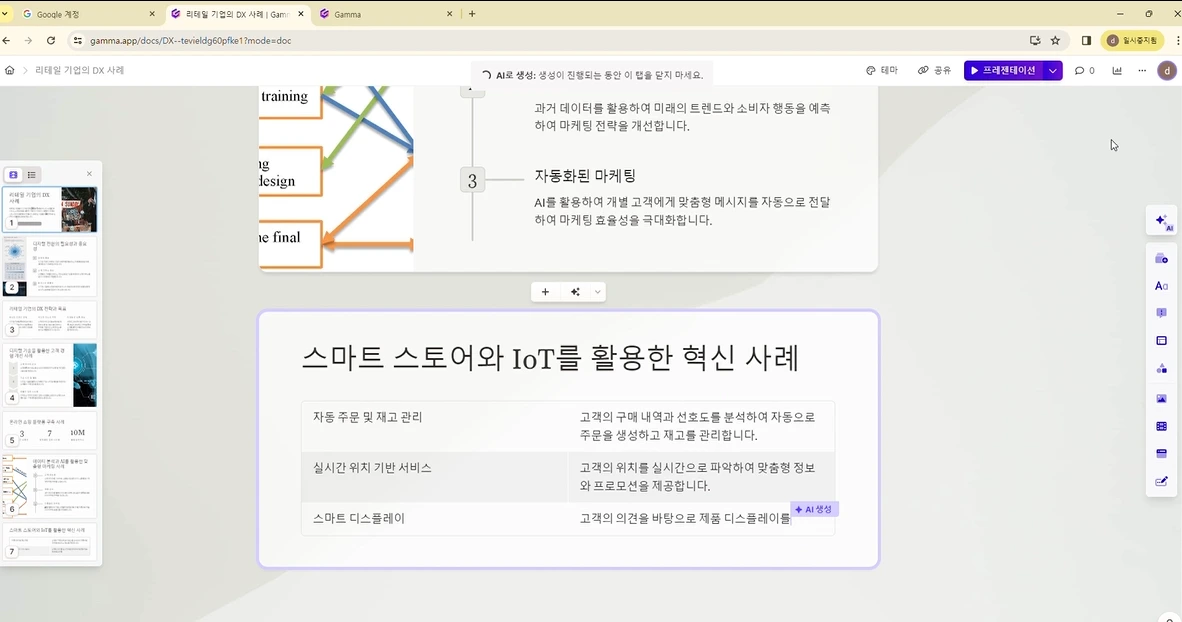Click the install app icon in address bar
This screenshot has width=1182, height=622.
pyautogui.click(x=1035, y=41)
